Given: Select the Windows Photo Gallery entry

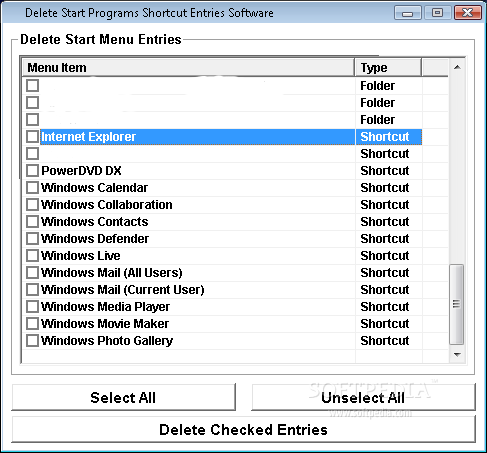Looking at the screenshot, I should pyautogui.click(x=107, y=341).
